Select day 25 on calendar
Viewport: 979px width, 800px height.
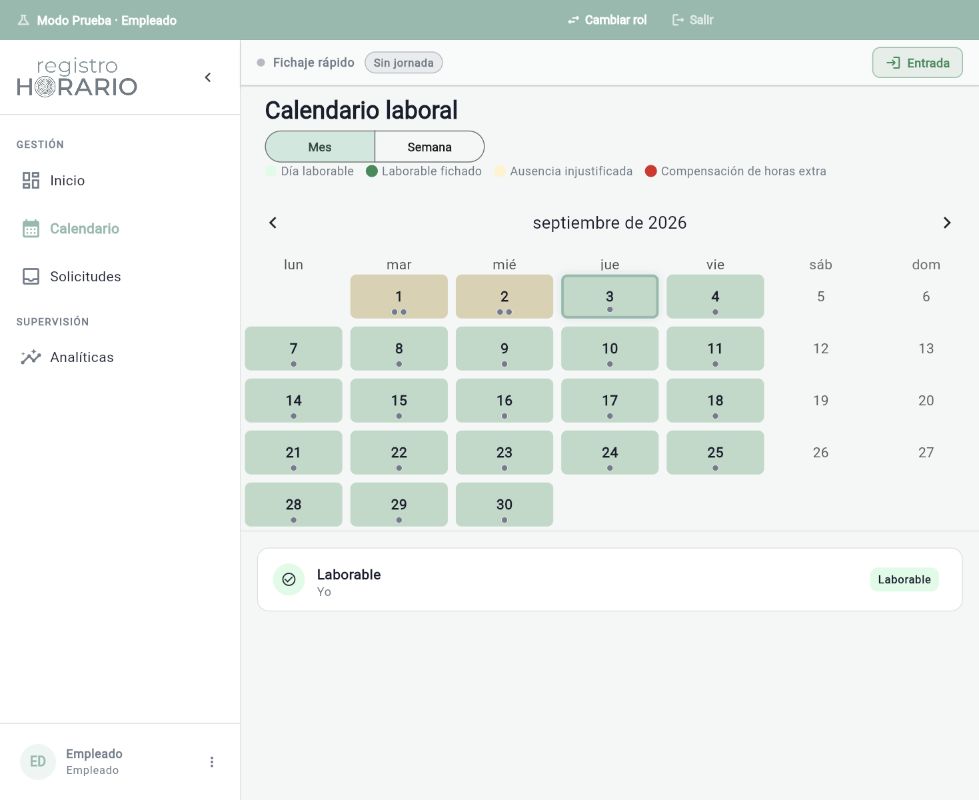(716, 452)
